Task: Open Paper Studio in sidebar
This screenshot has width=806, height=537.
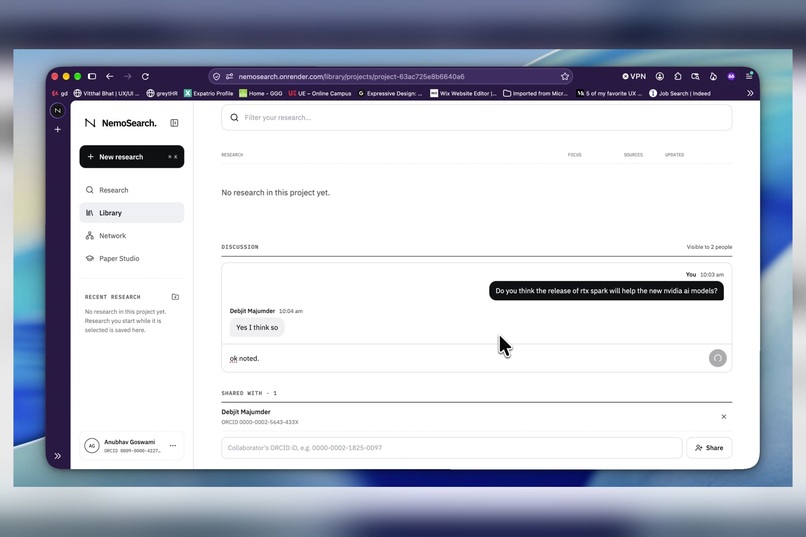Action: coord(132,258)
